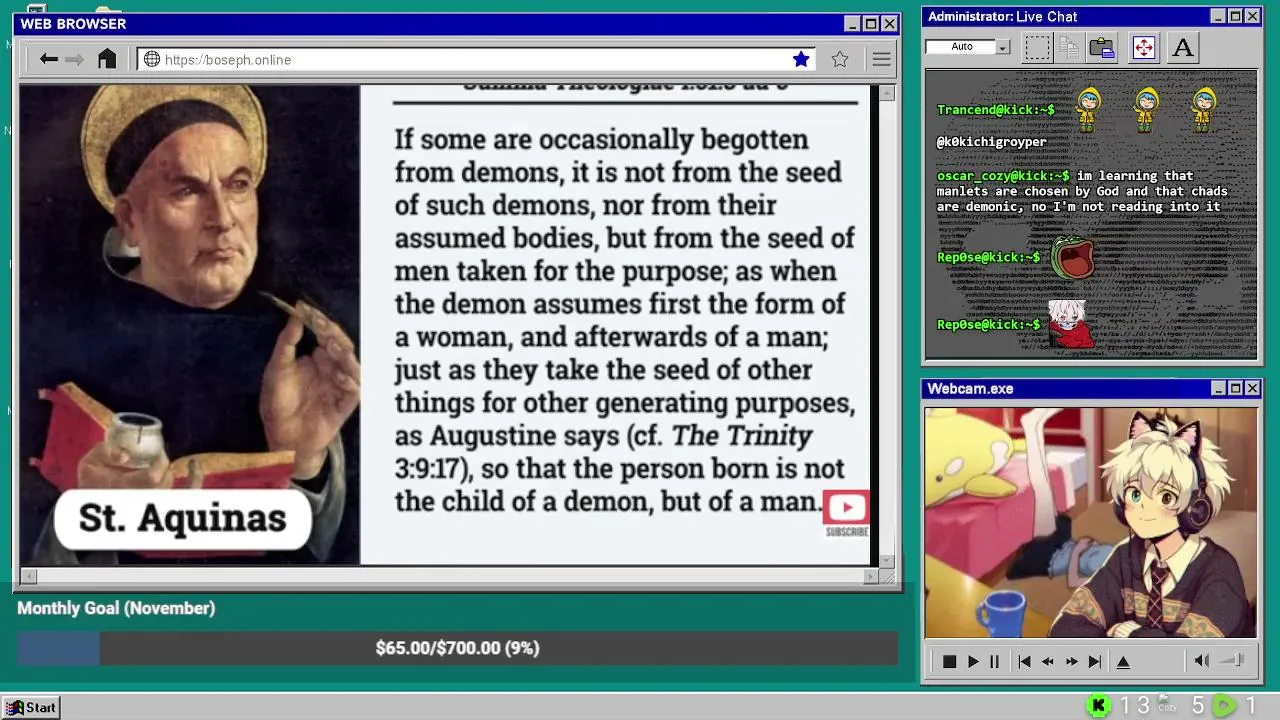The height and width of the screenshot is (720, 1280).
Task: Click right arrow of browser horizontal scrollbar
Action: 870,576
